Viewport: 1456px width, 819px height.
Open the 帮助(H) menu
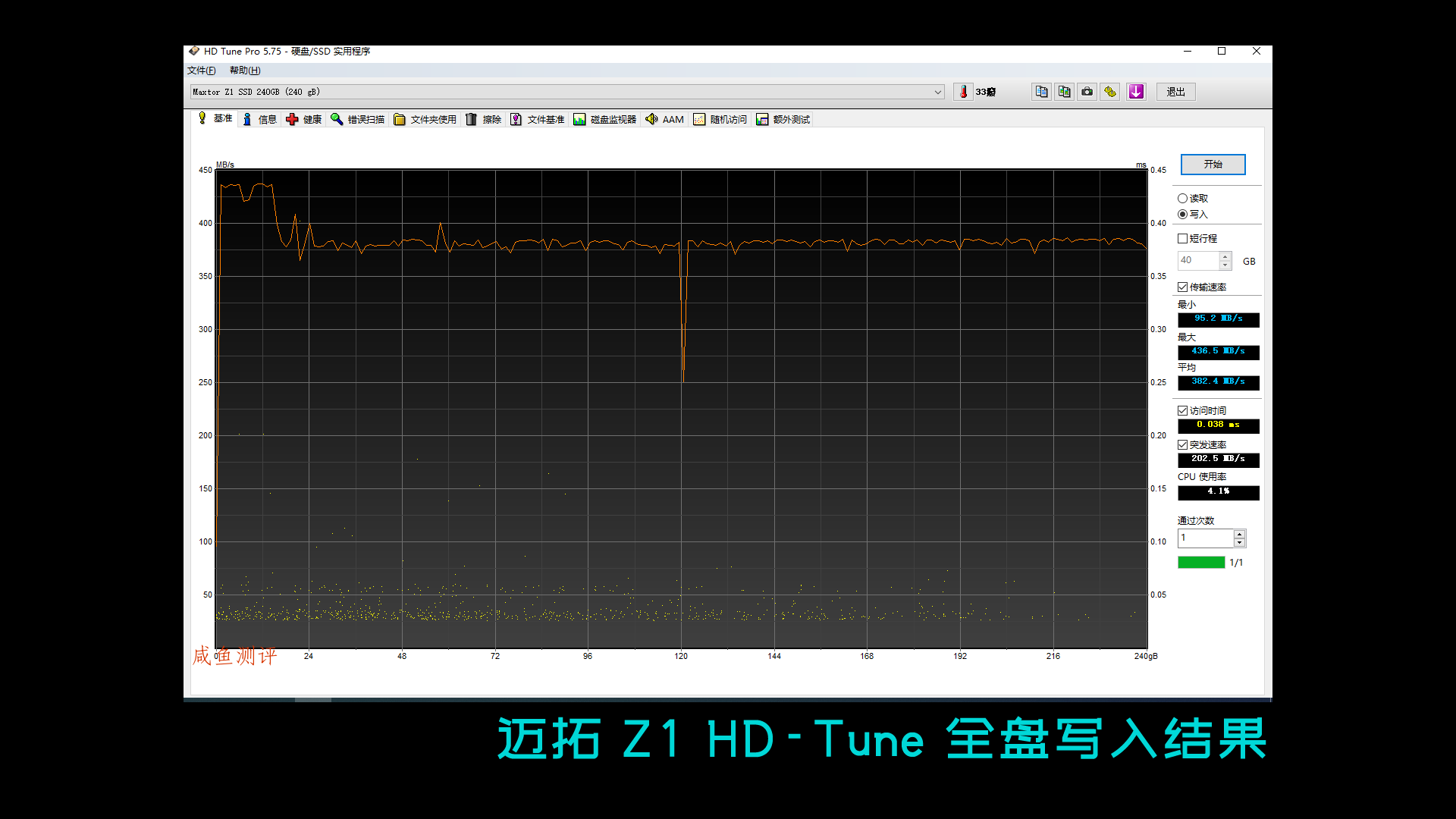point(245,71)
